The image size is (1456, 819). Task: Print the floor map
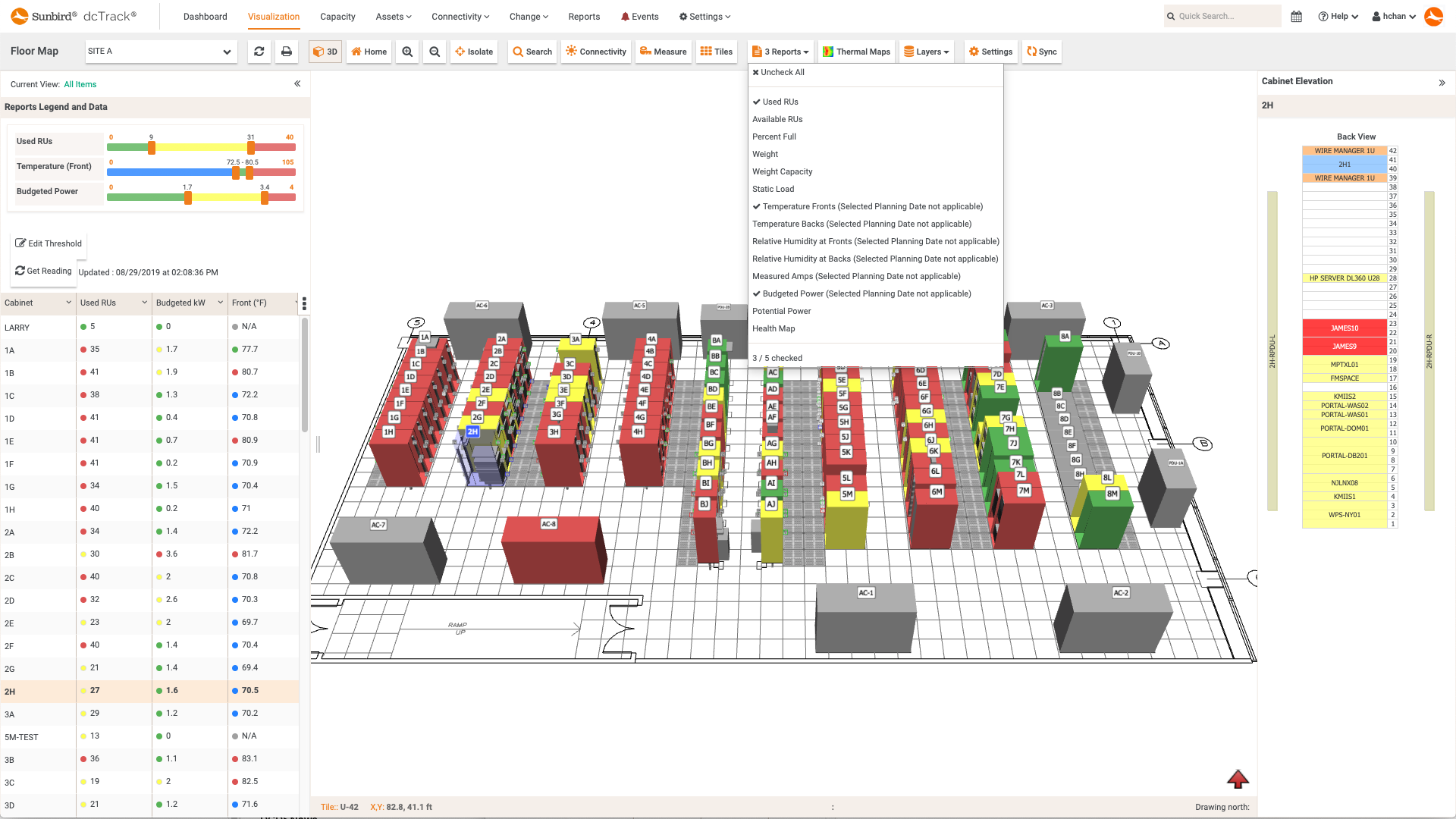[x=286, y=52]
